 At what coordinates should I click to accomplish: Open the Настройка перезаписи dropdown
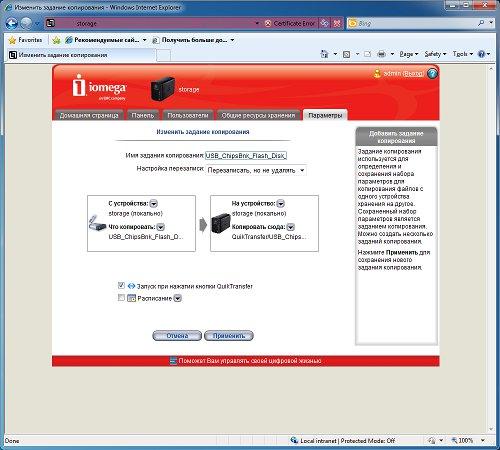point(256,170)
